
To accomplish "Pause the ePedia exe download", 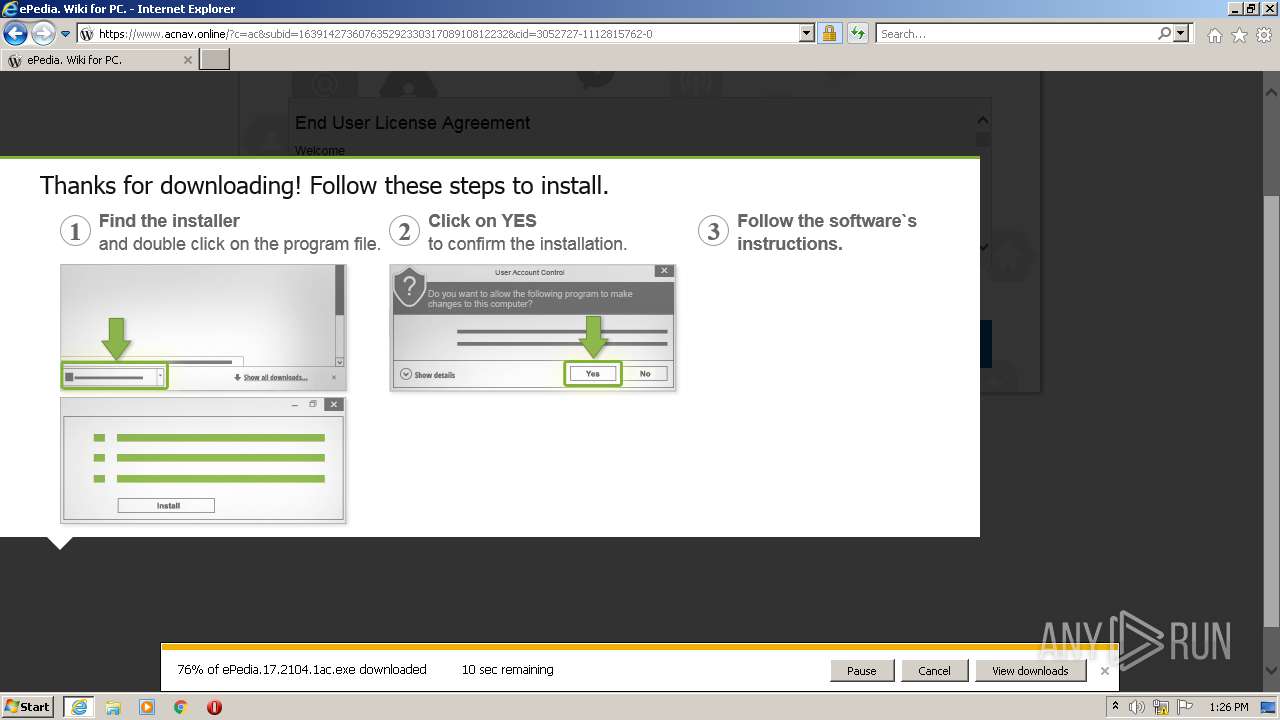I will [861, 671].
